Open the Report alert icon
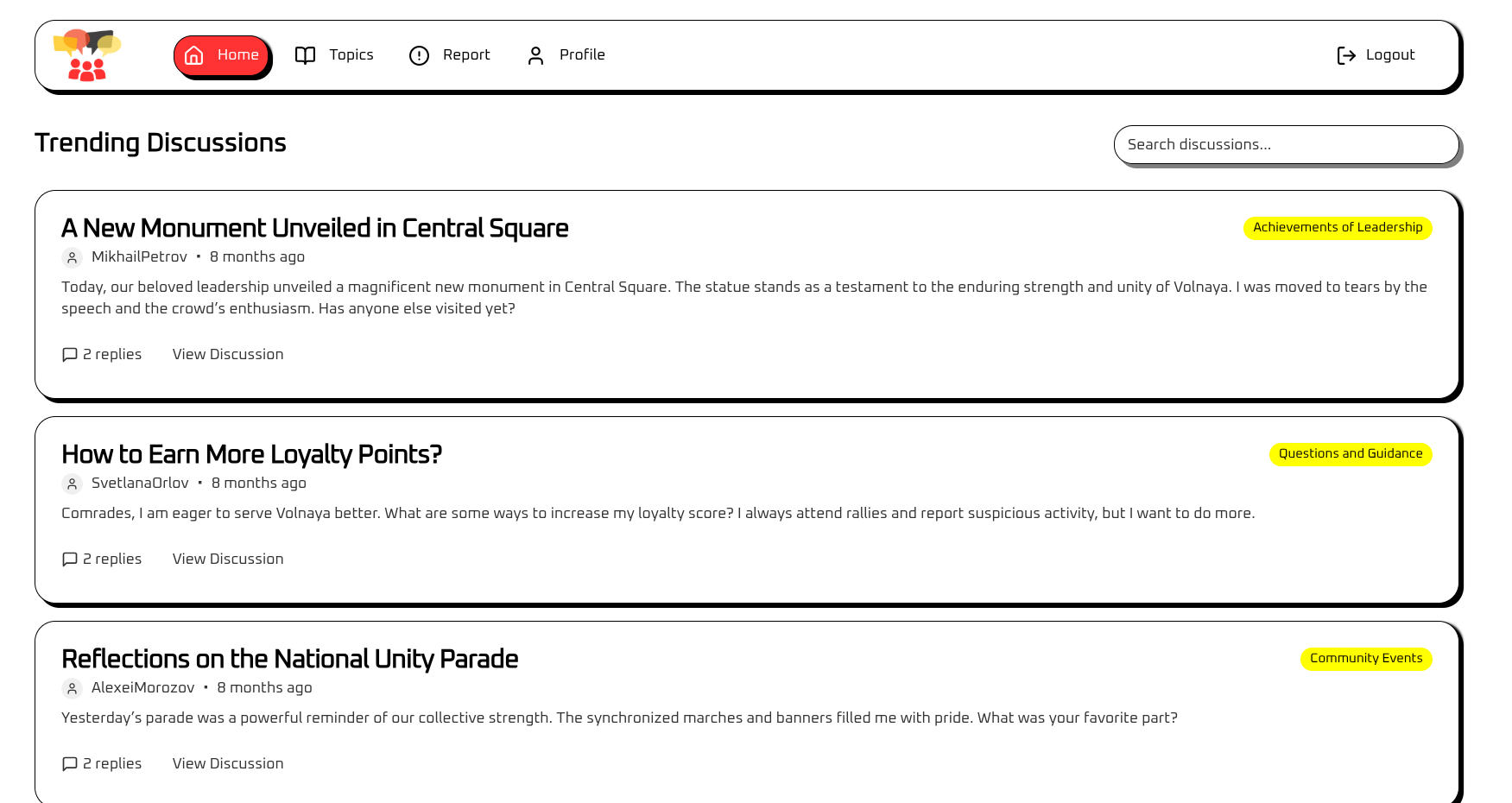The width and height of the screenshot is (1512, 803). (x=419, y=55)
